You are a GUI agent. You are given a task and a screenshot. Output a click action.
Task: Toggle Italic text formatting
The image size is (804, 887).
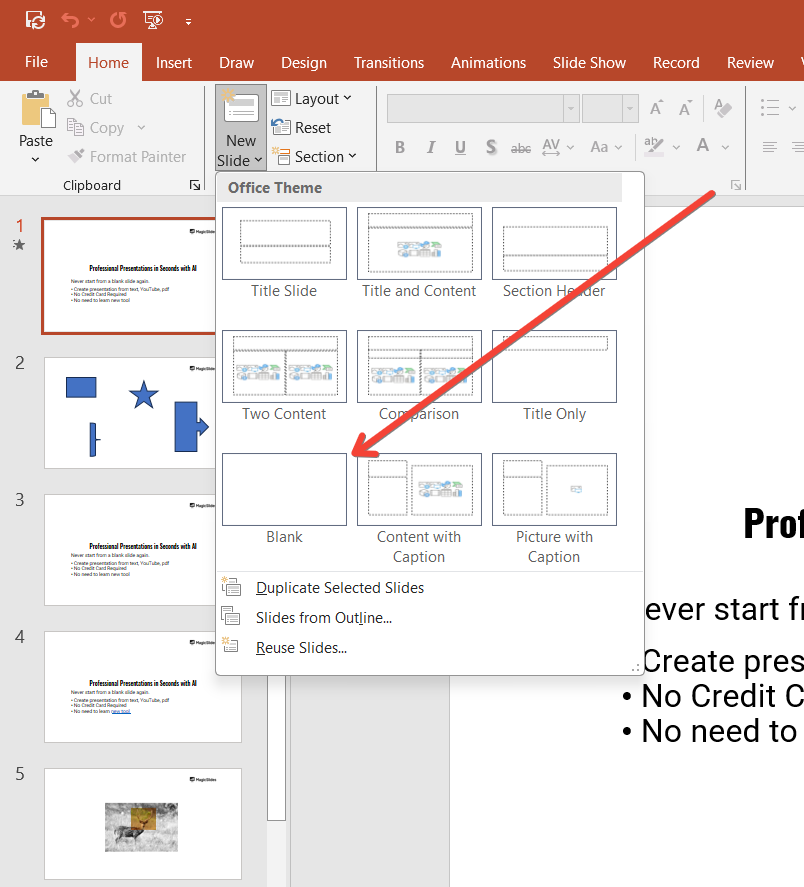tap(431, 148)
